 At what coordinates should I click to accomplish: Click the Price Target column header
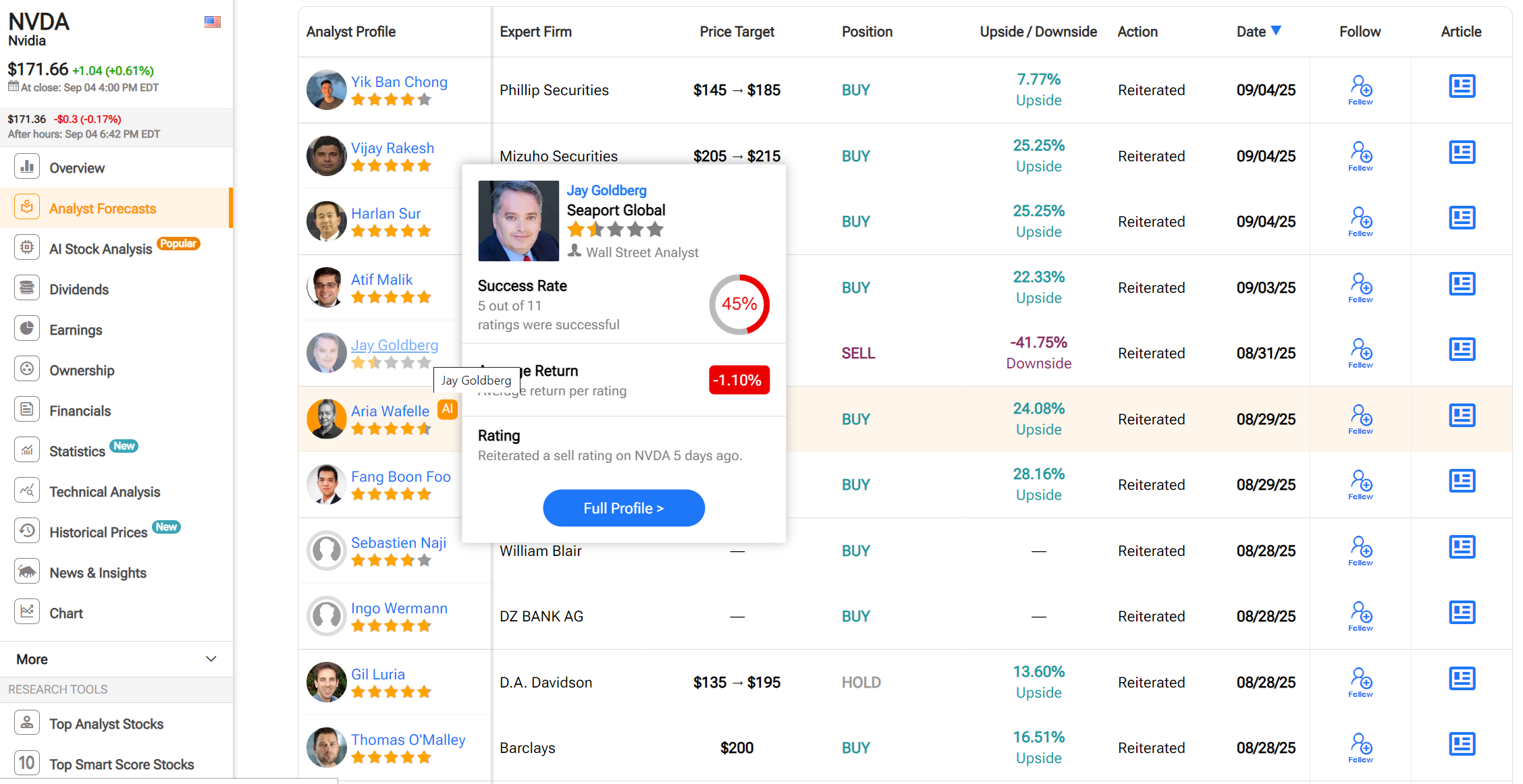(737, 32)
